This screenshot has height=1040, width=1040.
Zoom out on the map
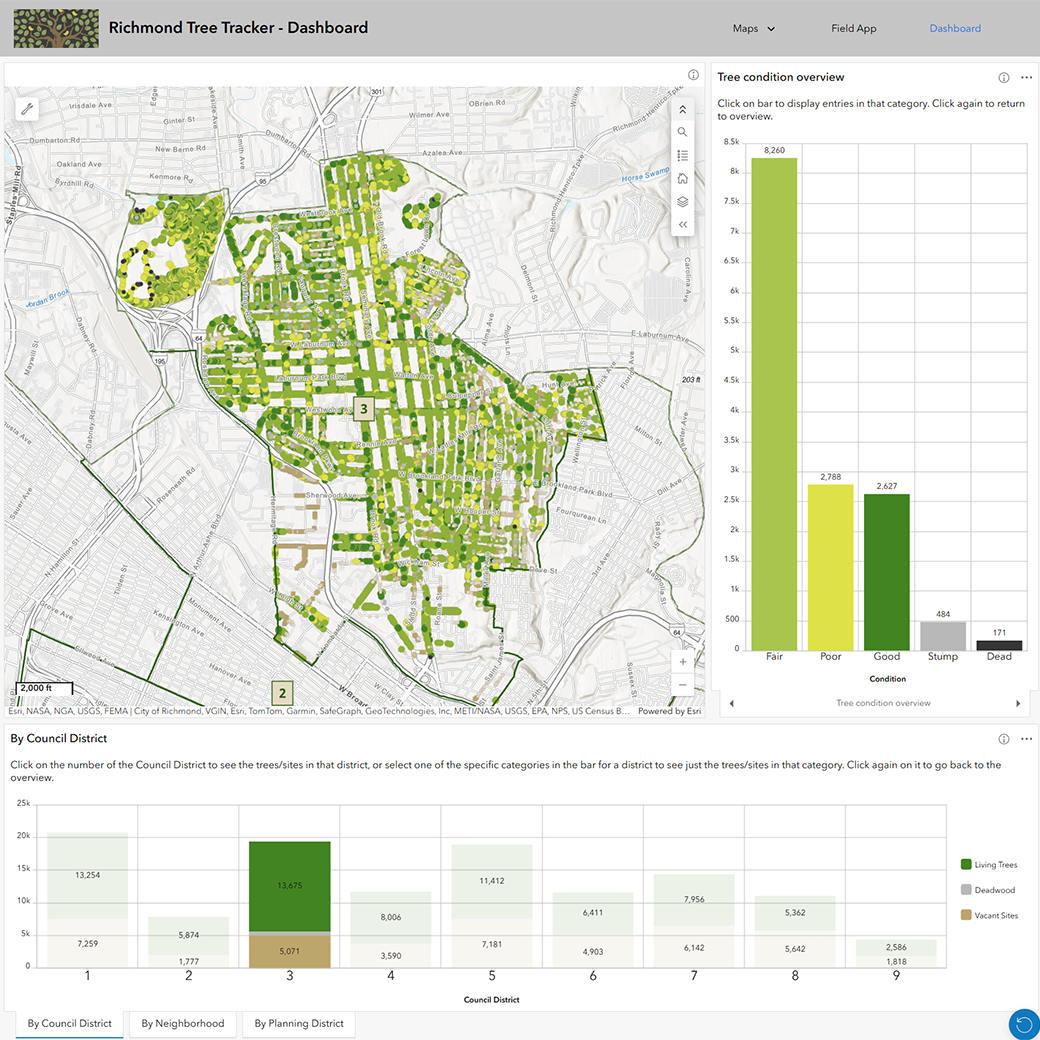(x=682, y=684)
